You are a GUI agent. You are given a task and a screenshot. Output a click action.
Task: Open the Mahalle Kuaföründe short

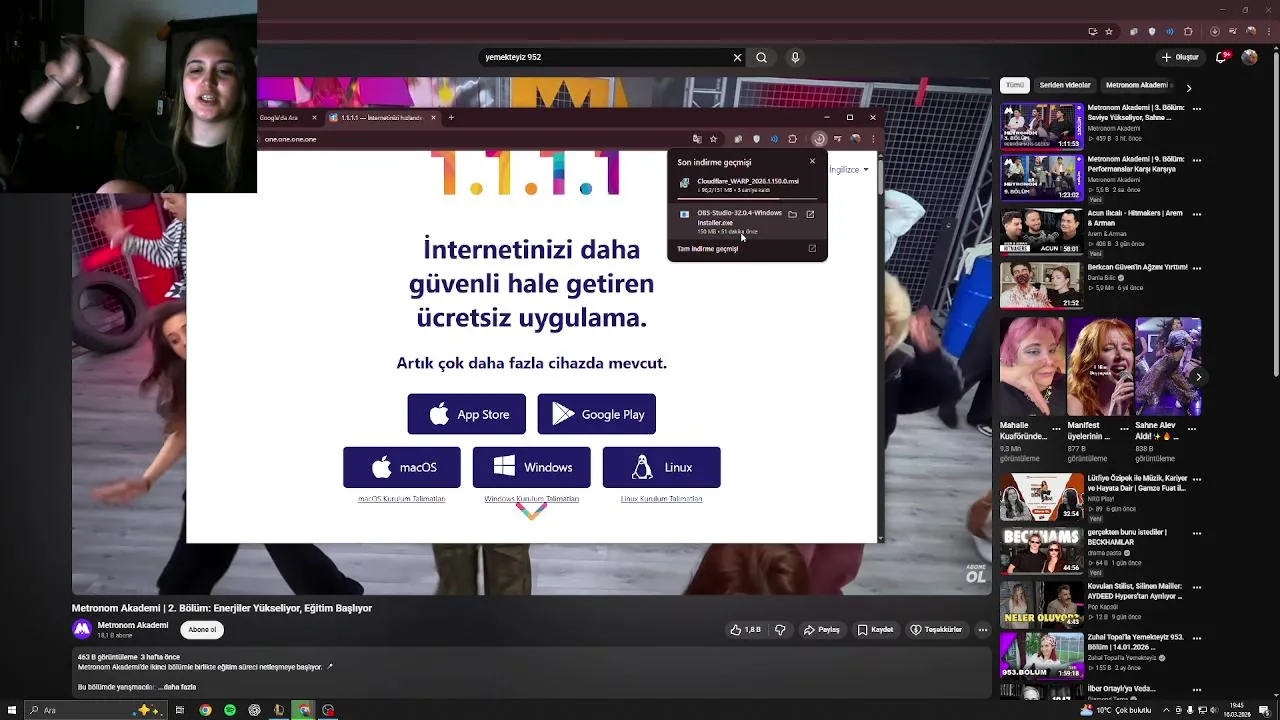point(1032,367)
